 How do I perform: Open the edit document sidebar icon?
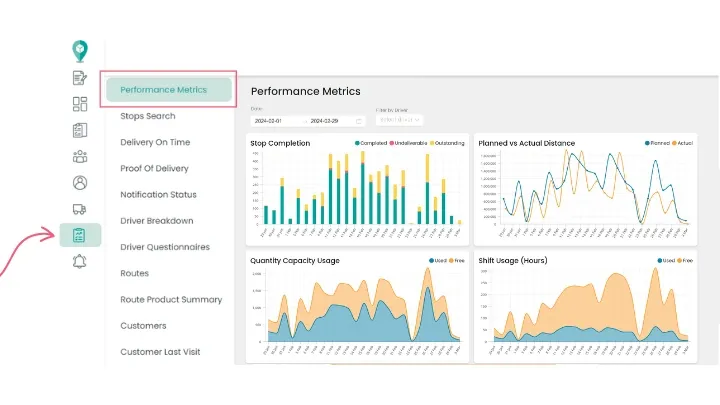click(x=80, y=78)
